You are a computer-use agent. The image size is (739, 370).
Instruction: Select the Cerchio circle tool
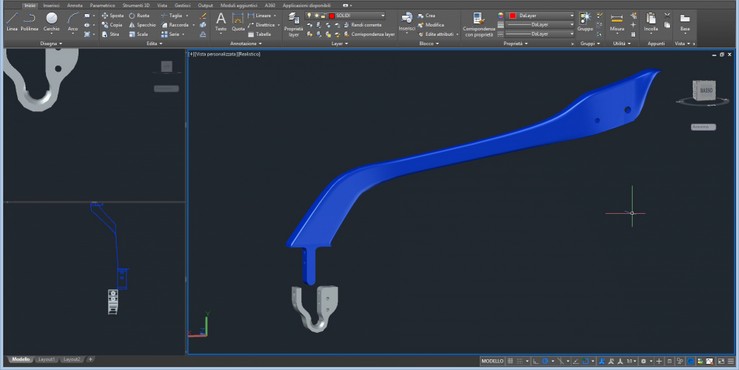pos(51,22)
